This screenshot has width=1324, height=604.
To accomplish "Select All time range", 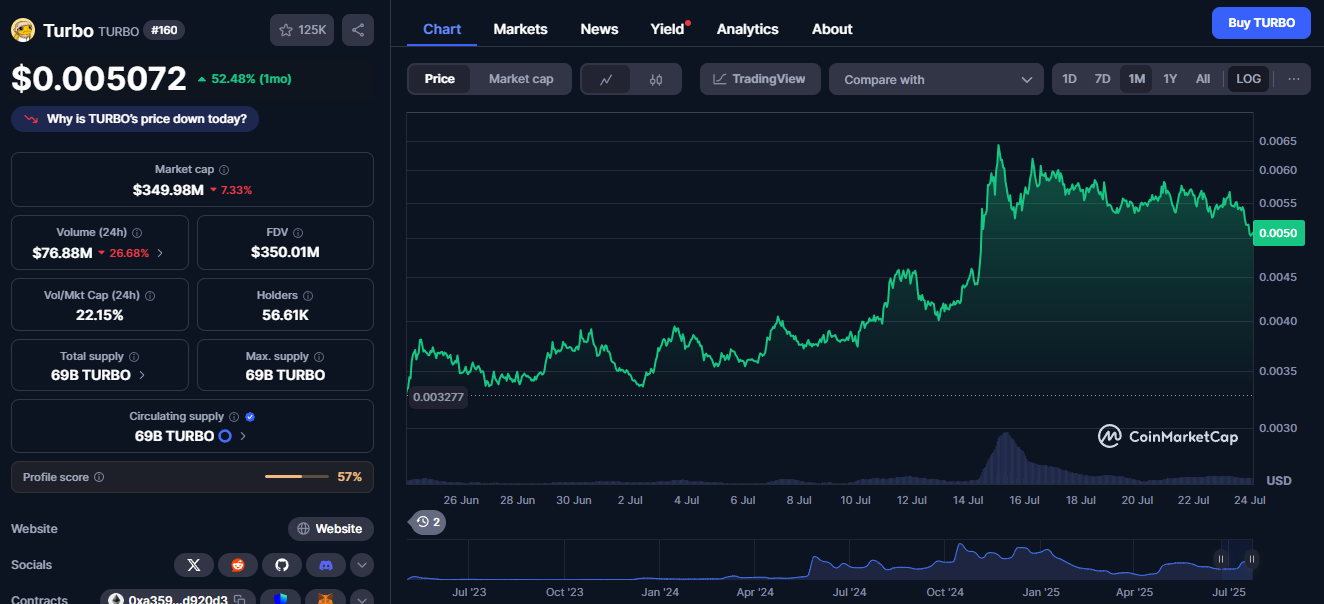I will tap(1203, 79).
